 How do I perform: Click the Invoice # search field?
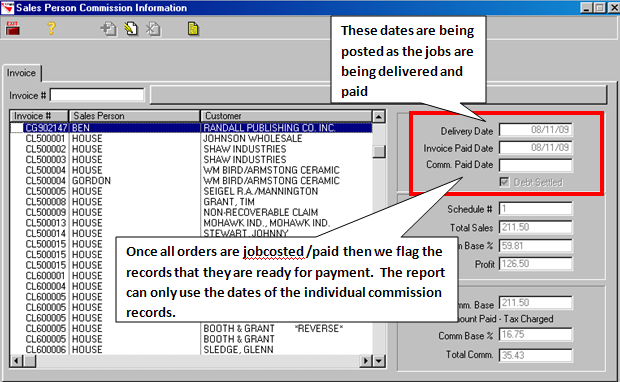coord(97,95)
